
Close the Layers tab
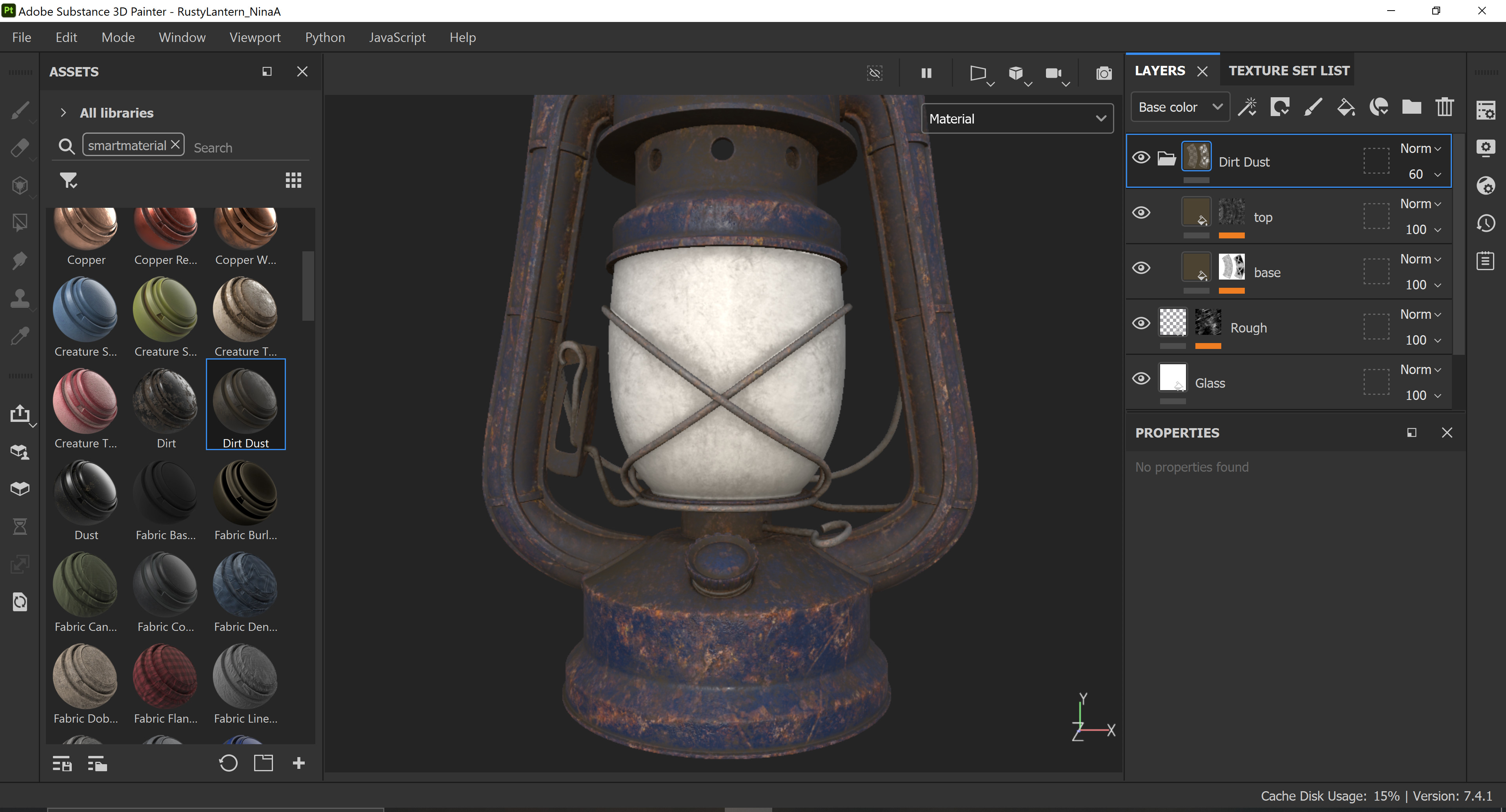(x=1202, y=71)
